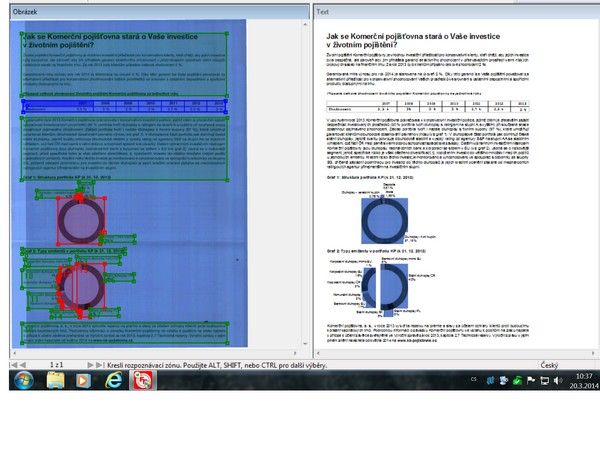Image resolution: width=600 pixels, height=450 pixels.
Task: Click the volume speaker tray icon
Action: (558, 380)
